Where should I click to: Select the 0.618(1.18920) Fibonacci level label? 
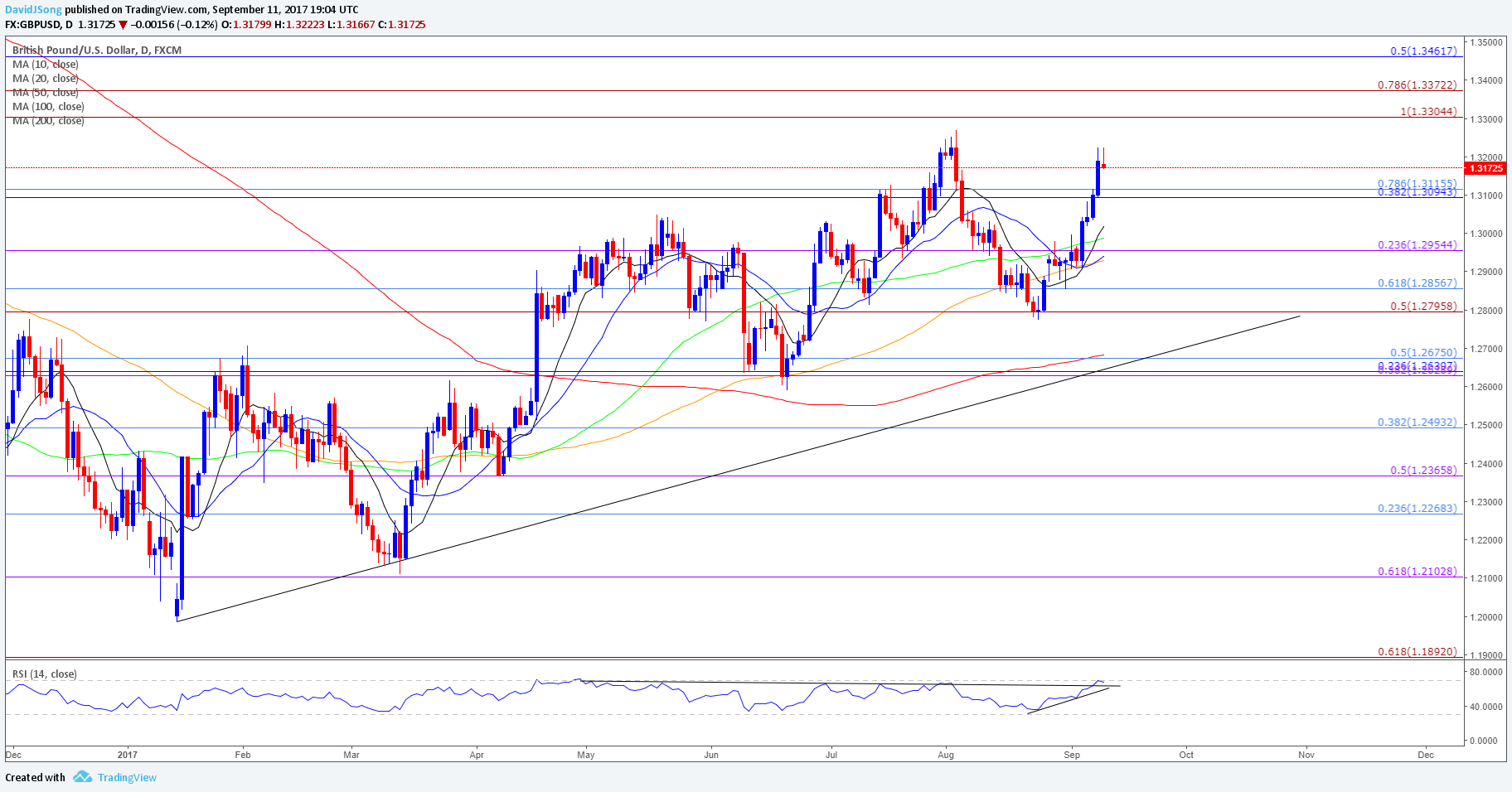(x=1417, y=652)
